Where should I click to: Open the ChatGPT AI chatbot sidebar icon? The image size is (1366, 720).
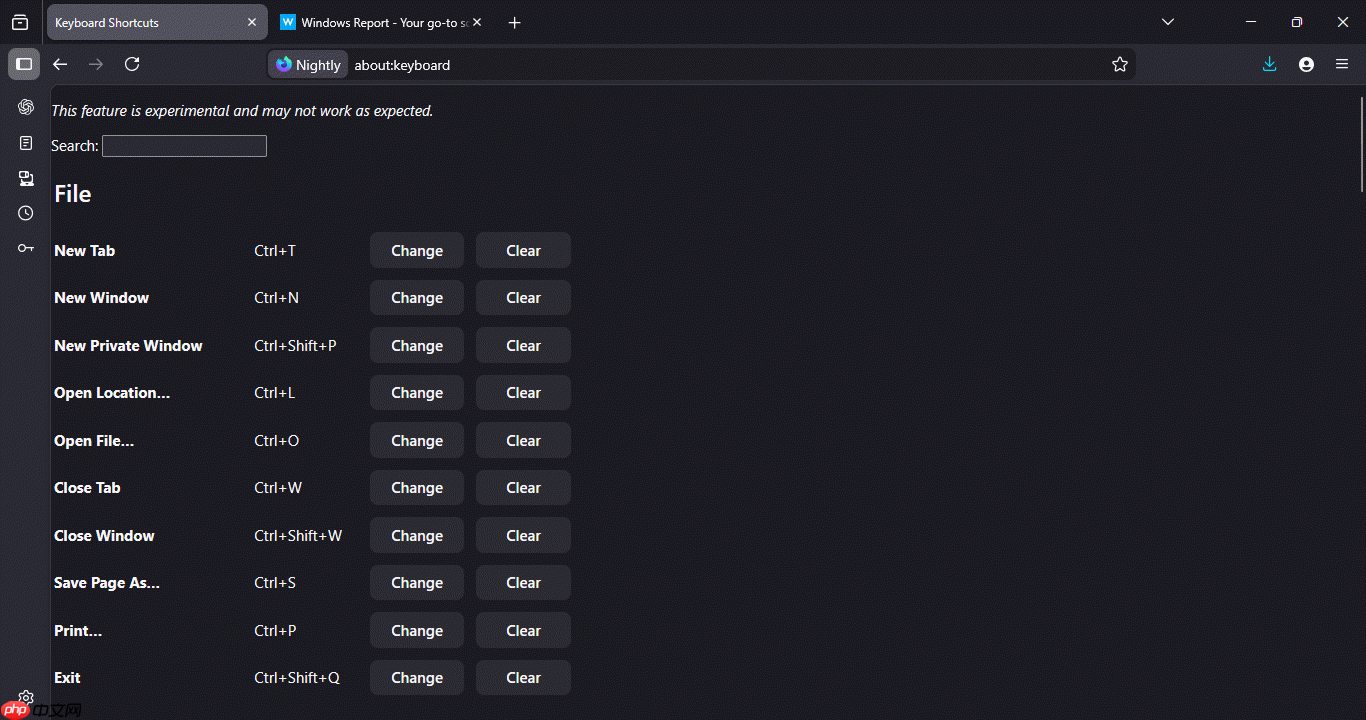[26, 107]
